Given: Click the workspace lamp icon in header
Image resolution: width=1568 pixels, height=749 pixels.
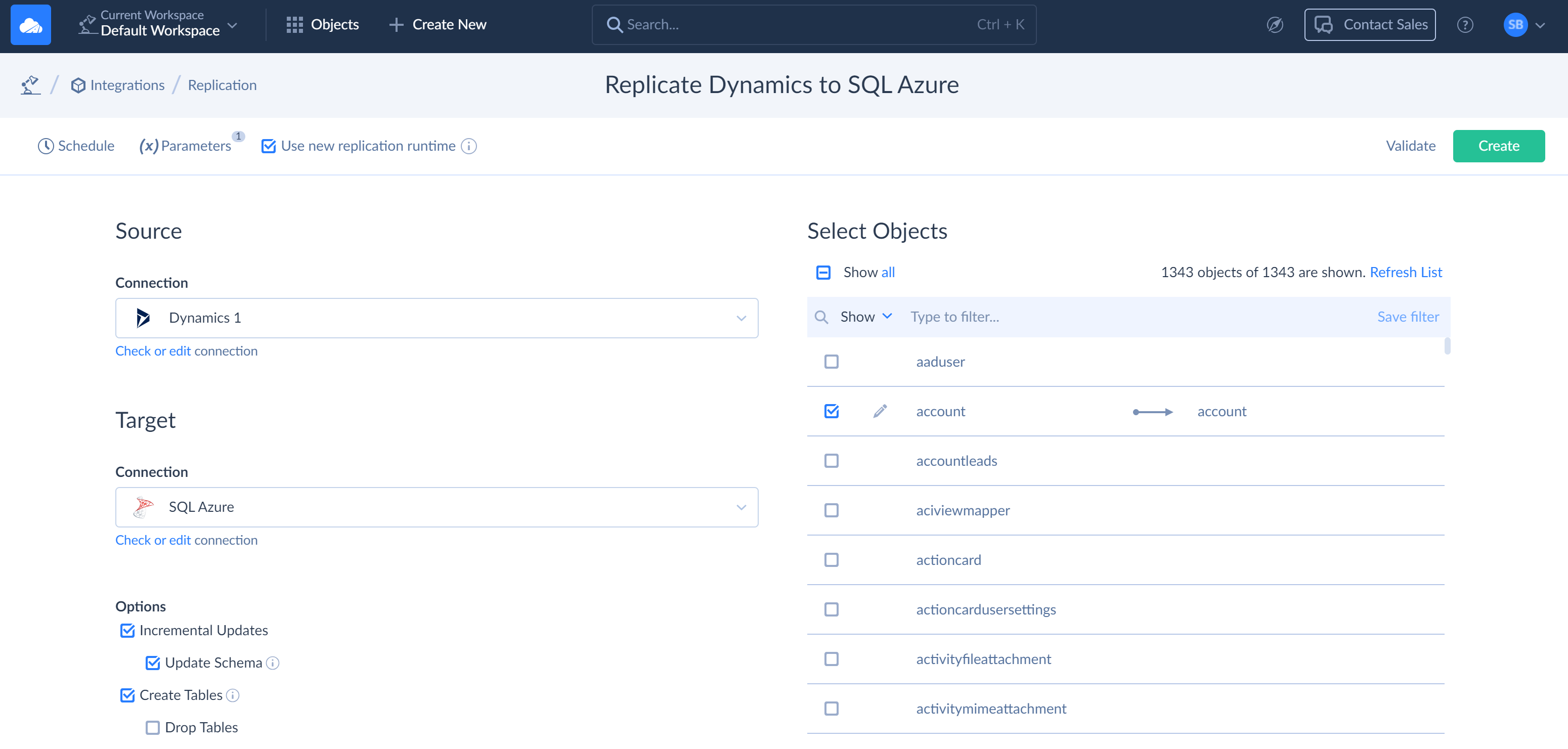Looking at the screenshot, I should pos(88,24).
